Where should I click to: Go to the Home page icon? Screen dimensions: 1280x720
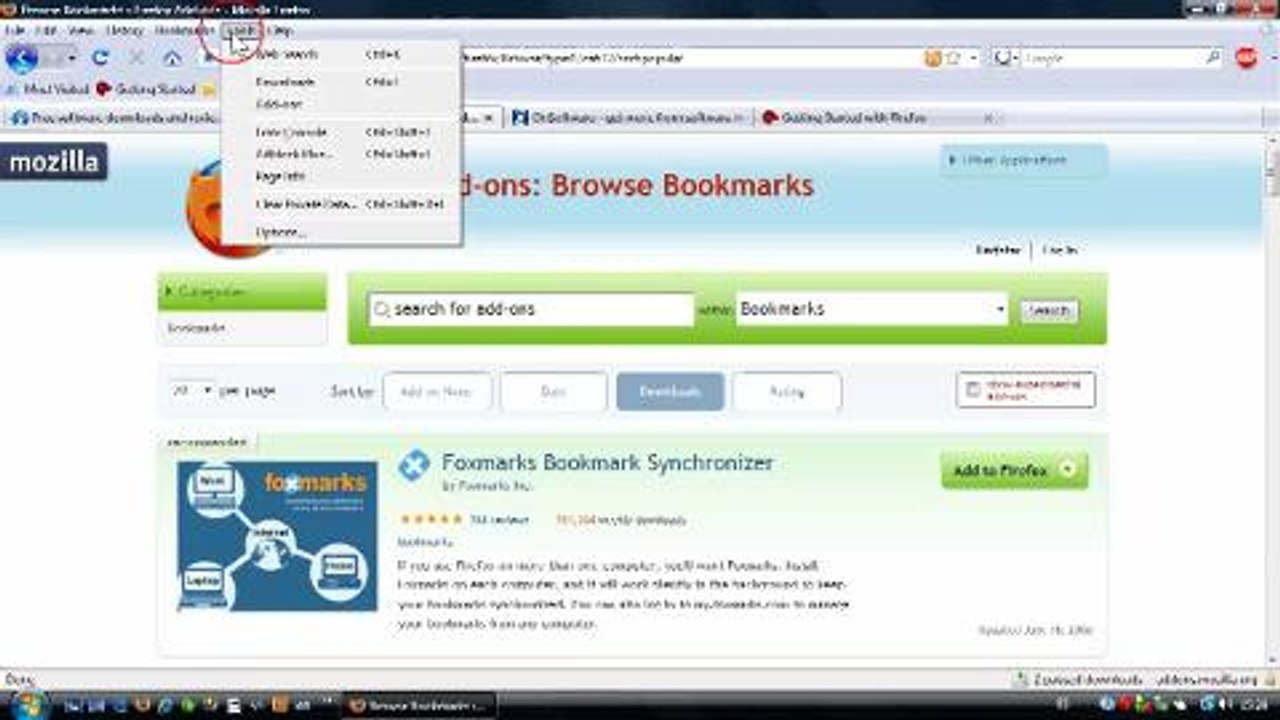(172, 58)
